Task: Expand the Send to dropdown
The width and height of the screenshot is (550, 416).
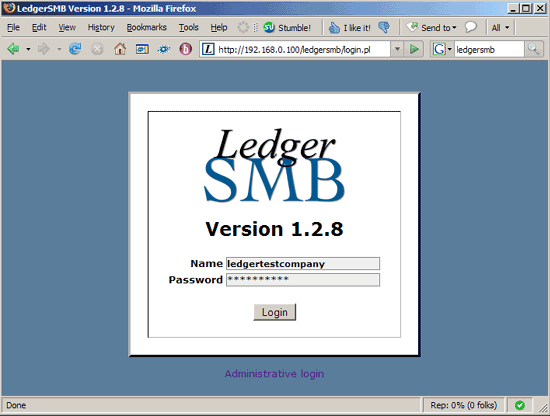Action: pos(454,27)
